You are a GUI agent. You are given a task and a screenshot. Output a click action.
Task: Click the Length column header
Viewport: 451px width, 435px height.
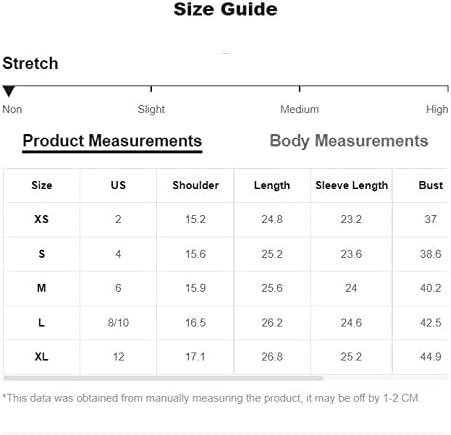pos(272,185)
